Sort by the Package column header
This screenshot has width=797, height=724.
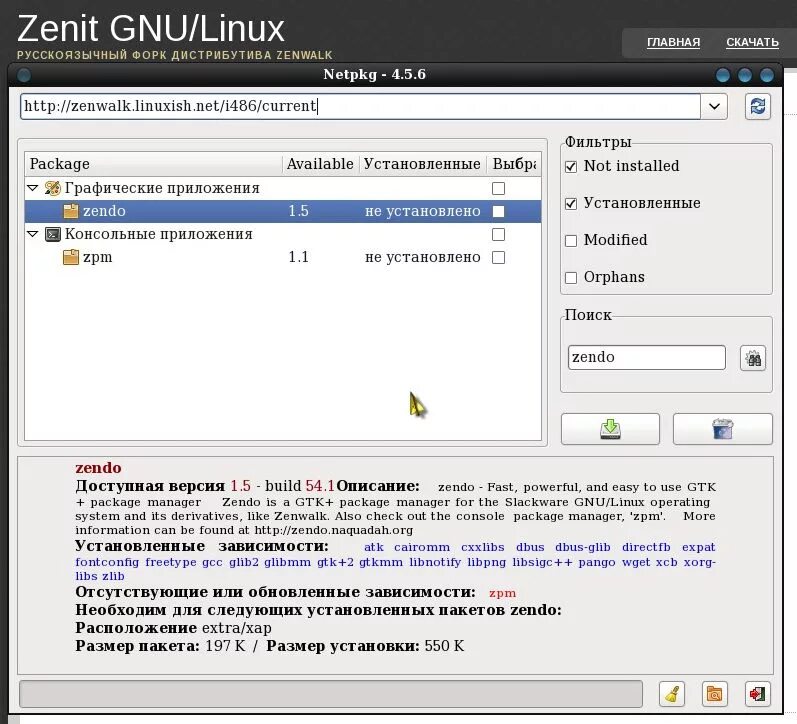pyautogui.click(x=154, y=164)
